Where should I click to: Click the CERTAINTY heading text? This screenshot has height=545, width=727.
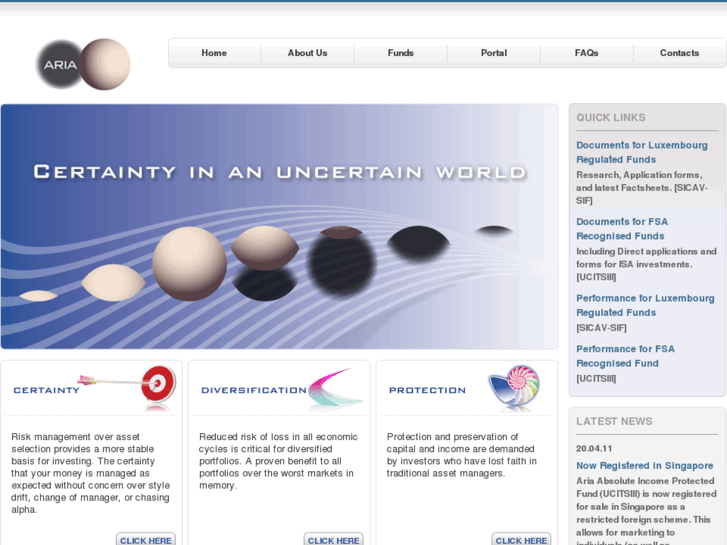click(46, 390)
